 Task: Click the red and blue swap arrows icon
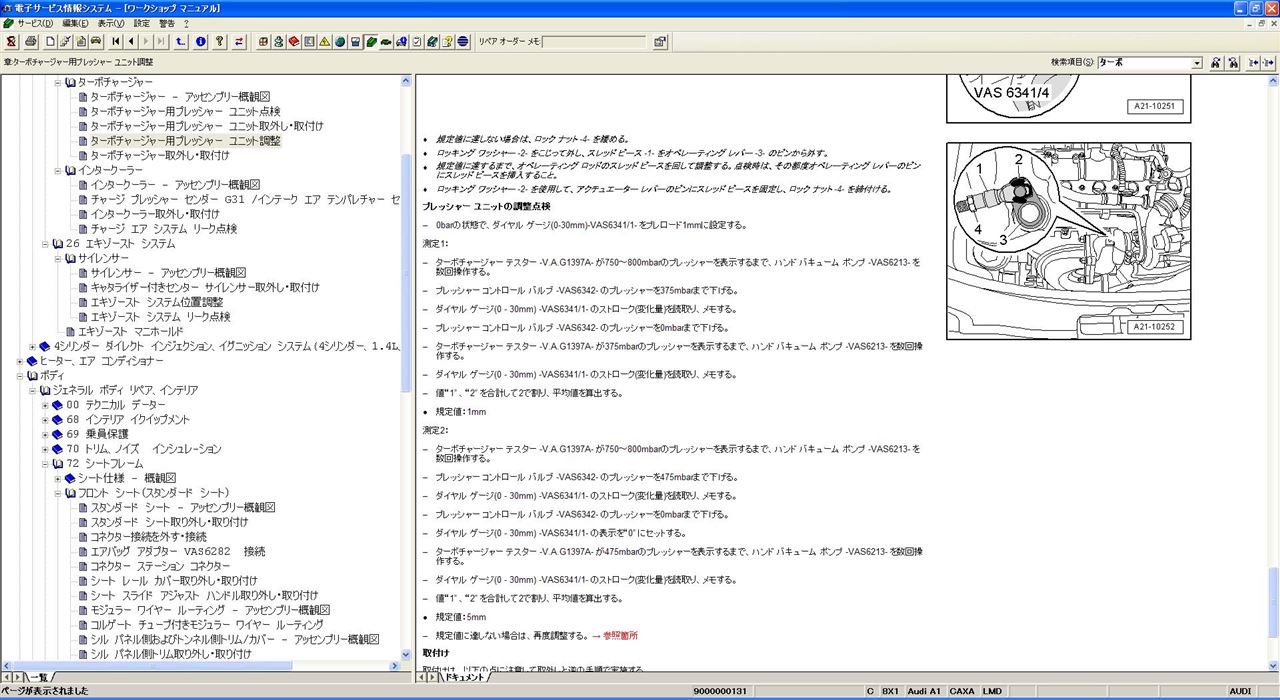pos(239,42)
